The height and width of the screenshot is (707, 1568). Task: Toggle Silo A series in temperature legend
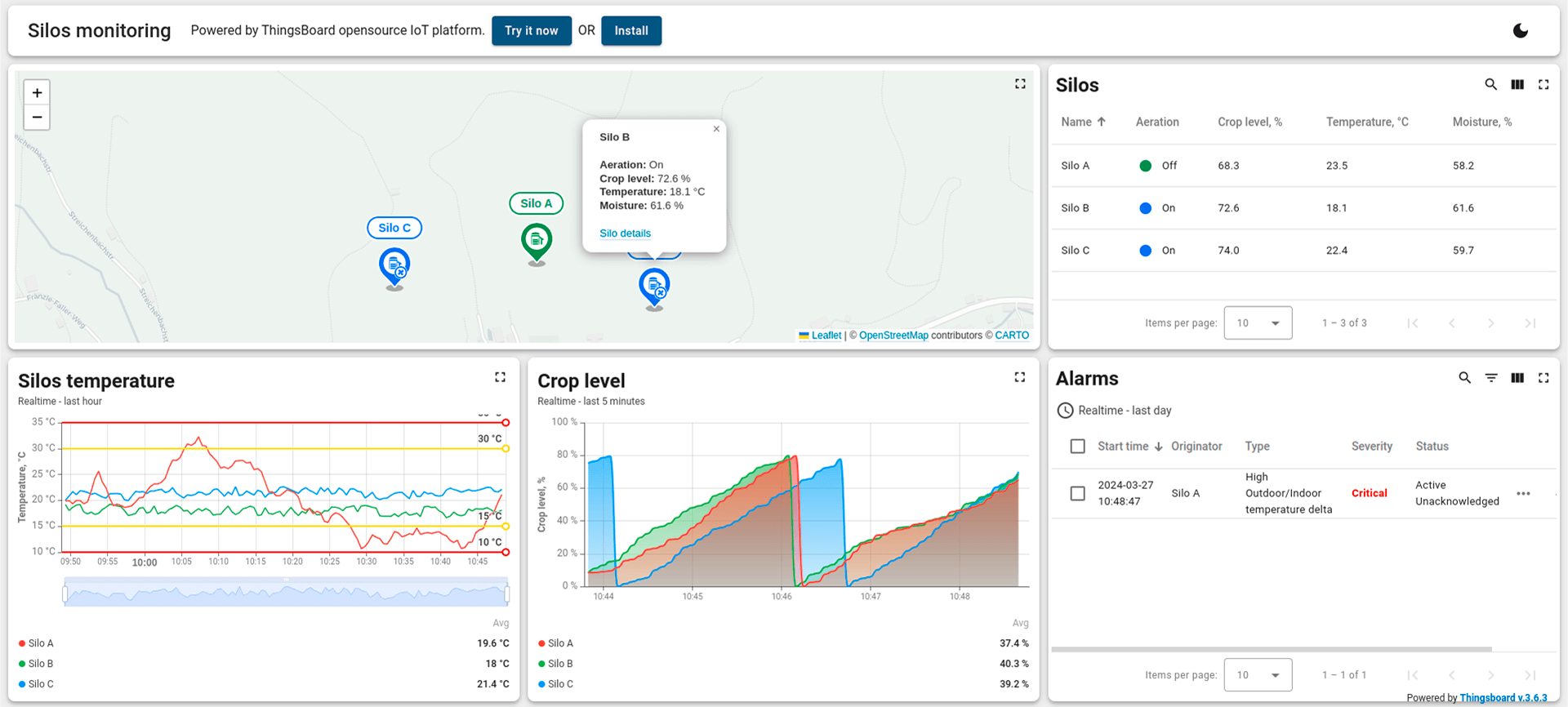click(40, 643)
